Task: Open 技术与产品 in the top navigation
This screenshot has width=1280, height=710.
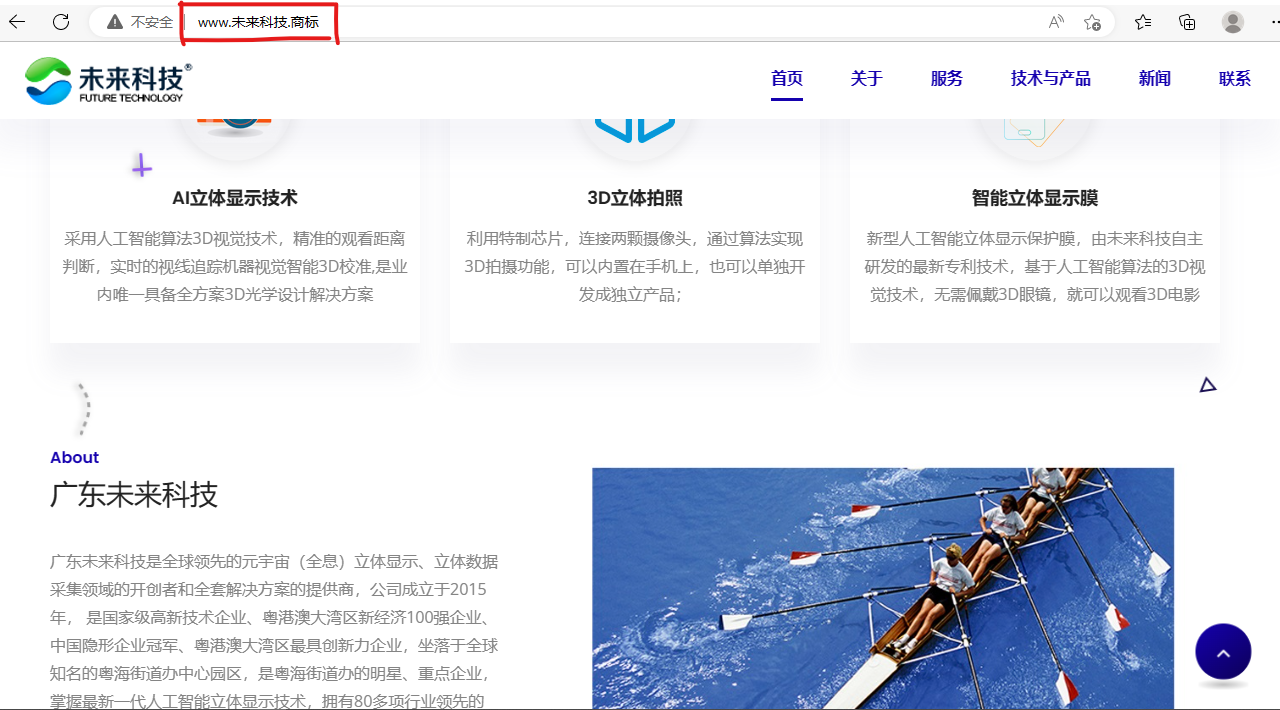Action: (x=1051, y=79)
